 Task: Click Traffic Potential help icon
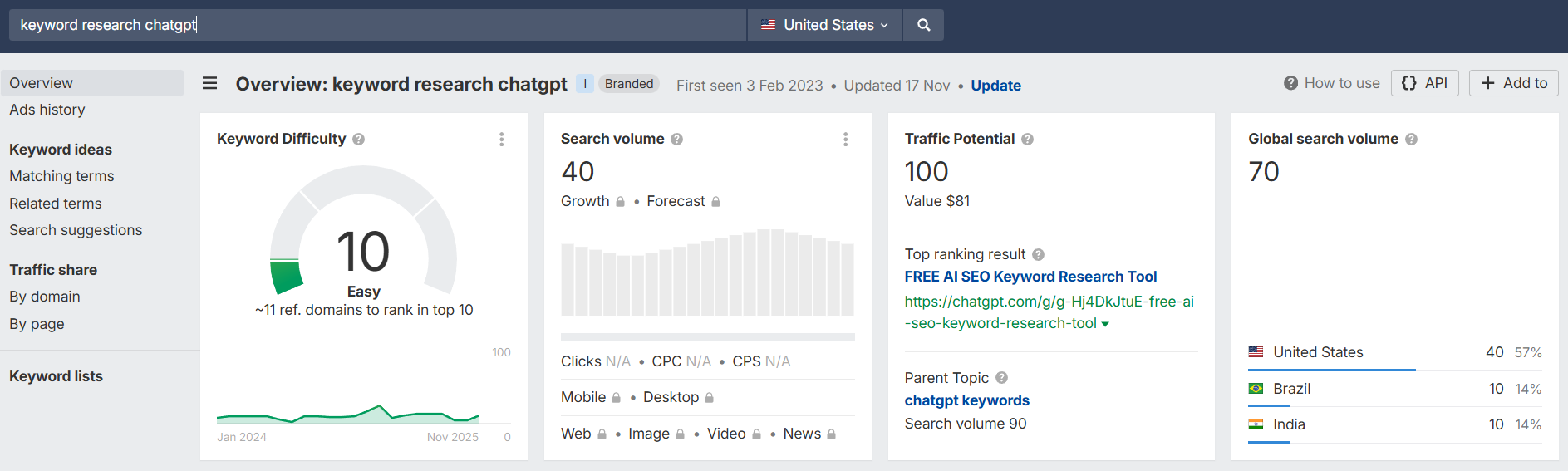(x=1027, y=140)
